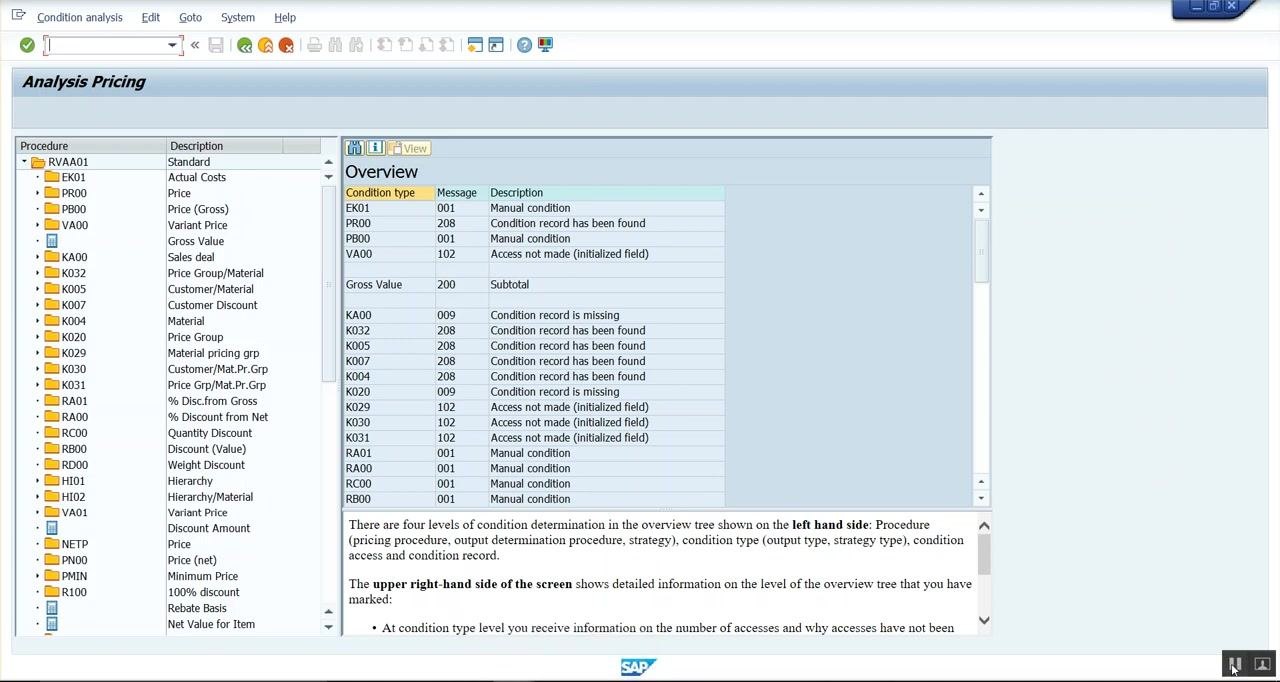This screenshot has height=682, width=1280.
Task: Click the Create Shortcut icon
Action: (496, 45)
